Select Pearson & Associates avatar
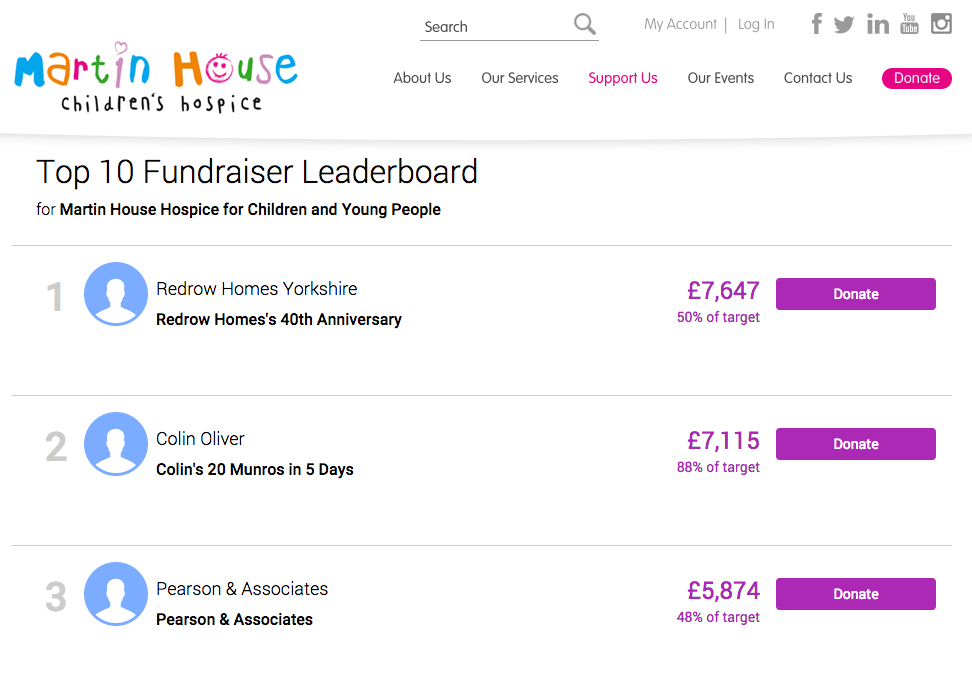 [116, 594]
